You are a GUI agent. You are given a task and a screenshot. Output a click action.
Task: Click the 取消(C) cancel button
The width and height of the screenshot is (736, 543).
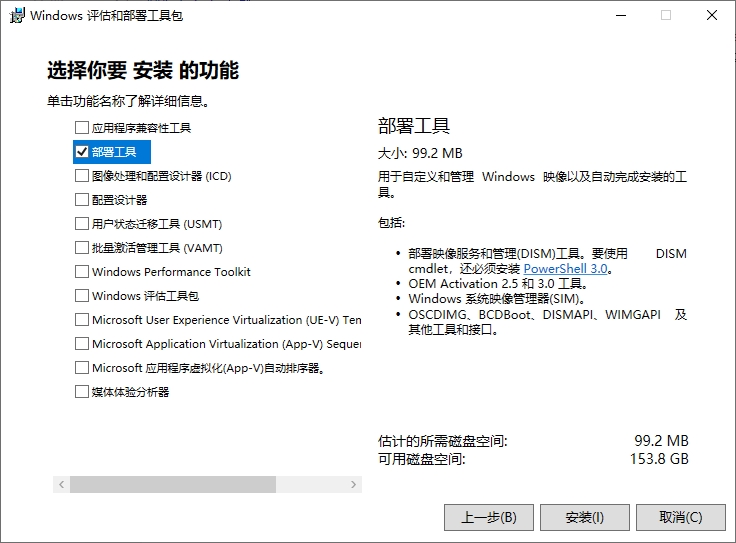tap(681, 517)
